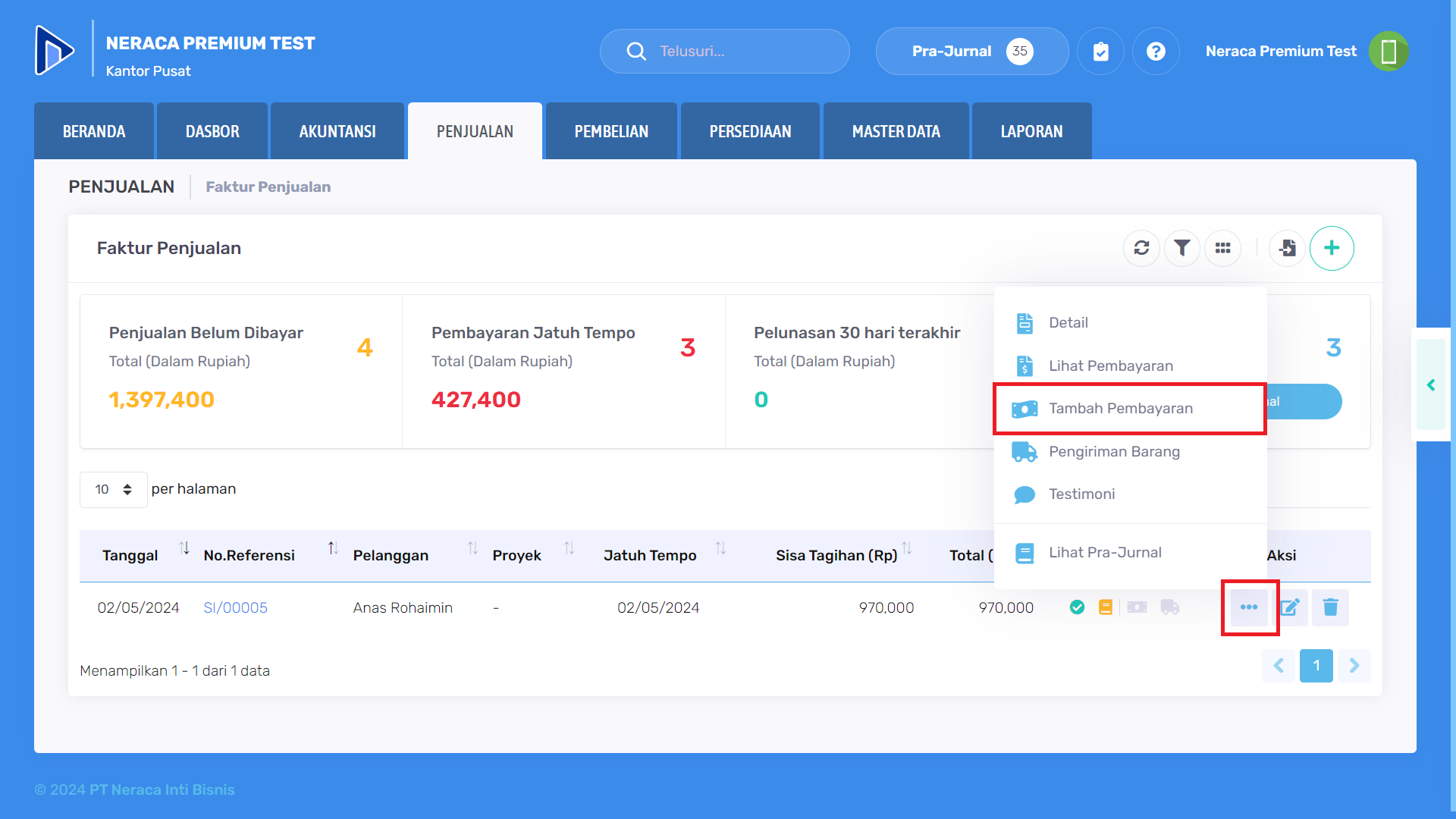Open the rows per halaman dropdown
The width and height of the screenshot is (1456, 819).
point(113,490)
